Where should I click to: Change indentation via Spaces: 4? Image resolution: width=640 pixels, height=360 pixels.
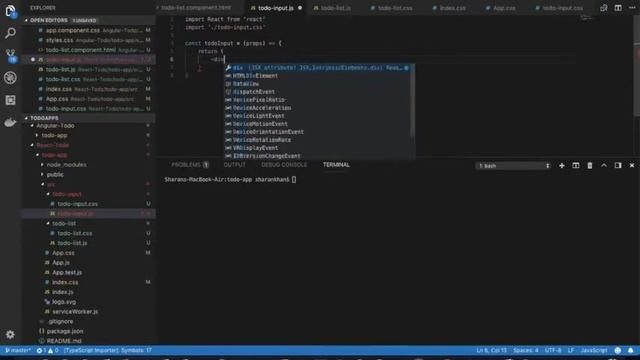tap(526, 350)
